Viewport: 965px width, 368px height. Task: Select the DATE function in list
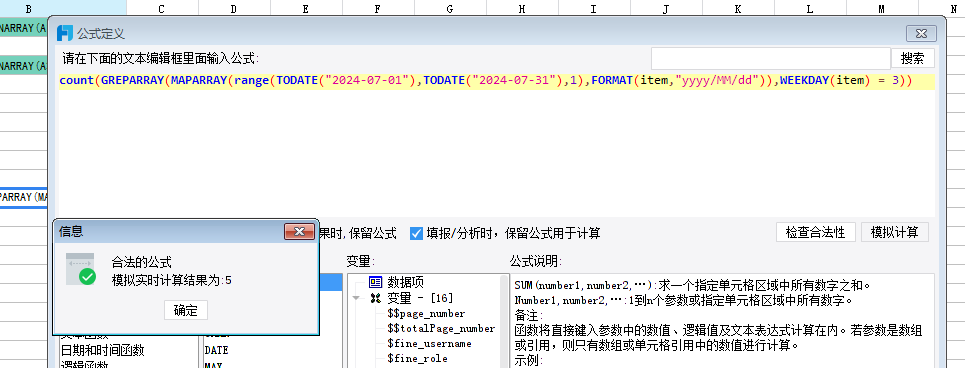click(x=217, y=350)
